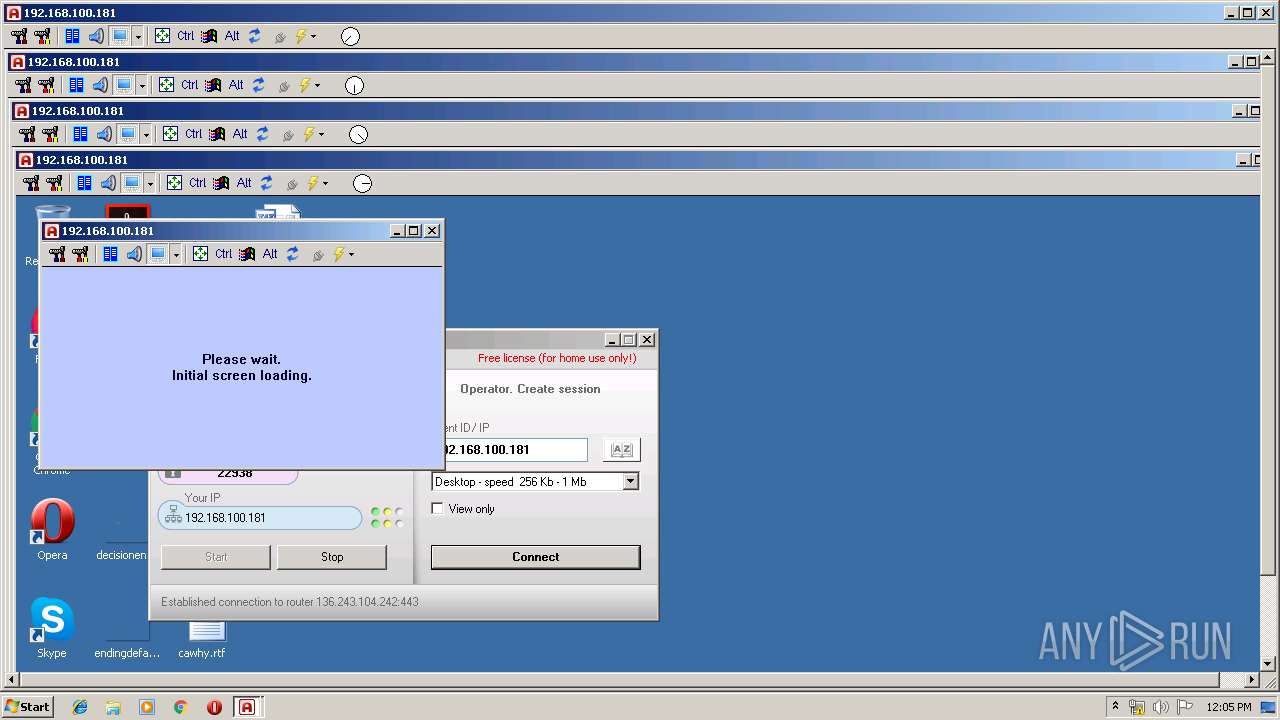Refresh screen in fourth nested window toolbar

[x=267, y=183]
